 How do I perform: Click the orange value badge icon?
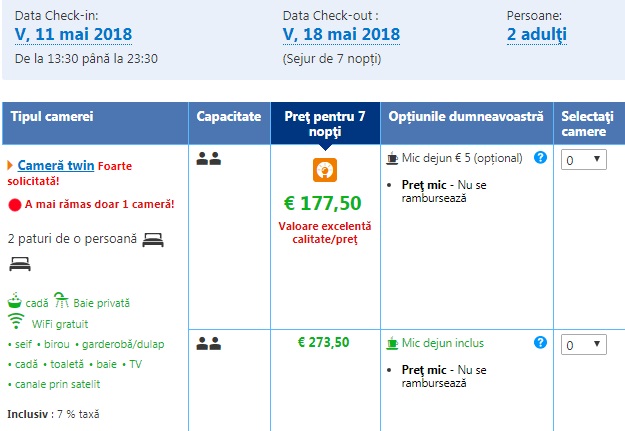pos(325,170)
